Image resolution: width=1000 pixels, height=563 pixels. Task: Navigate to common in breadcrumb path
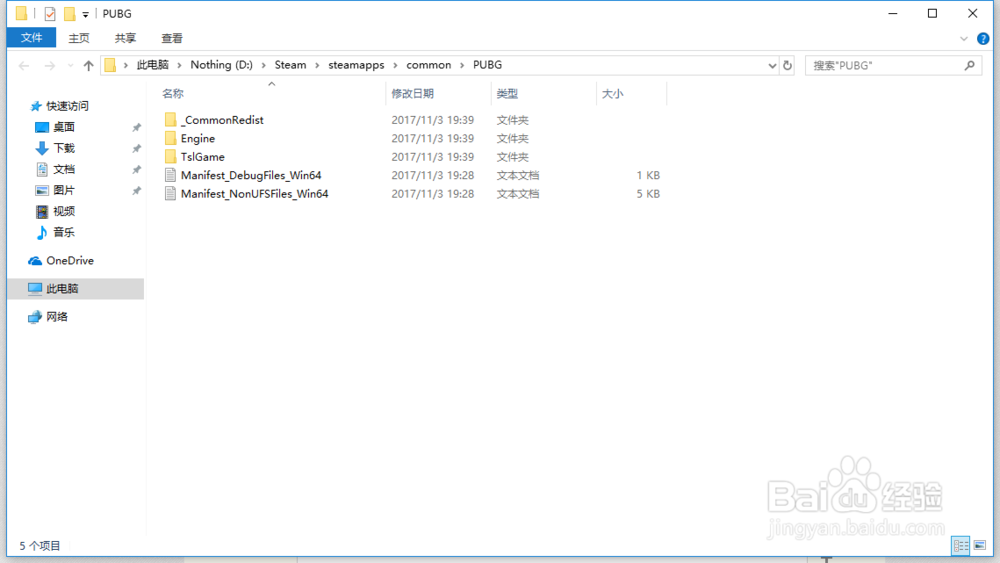tap(429, 65)
